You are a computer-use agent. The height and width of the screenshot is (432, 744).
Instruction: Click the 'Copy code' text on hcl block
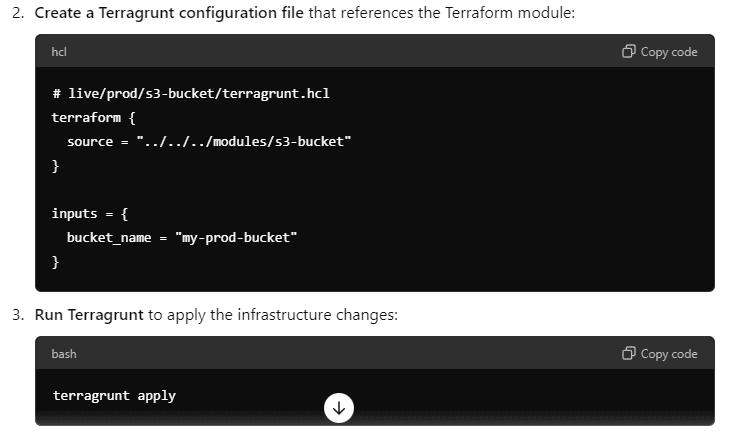(x=669, y=52)
